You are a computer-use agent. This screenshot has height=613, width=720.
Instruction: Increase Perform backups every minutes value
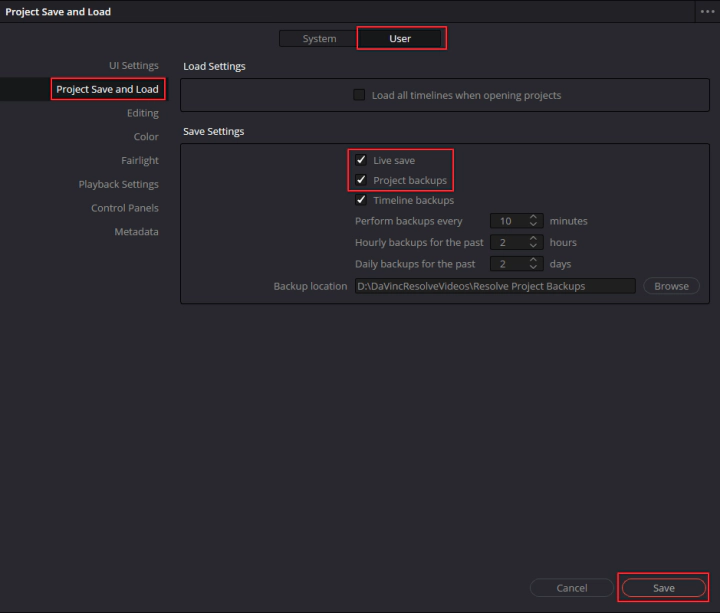click(533, 217)
